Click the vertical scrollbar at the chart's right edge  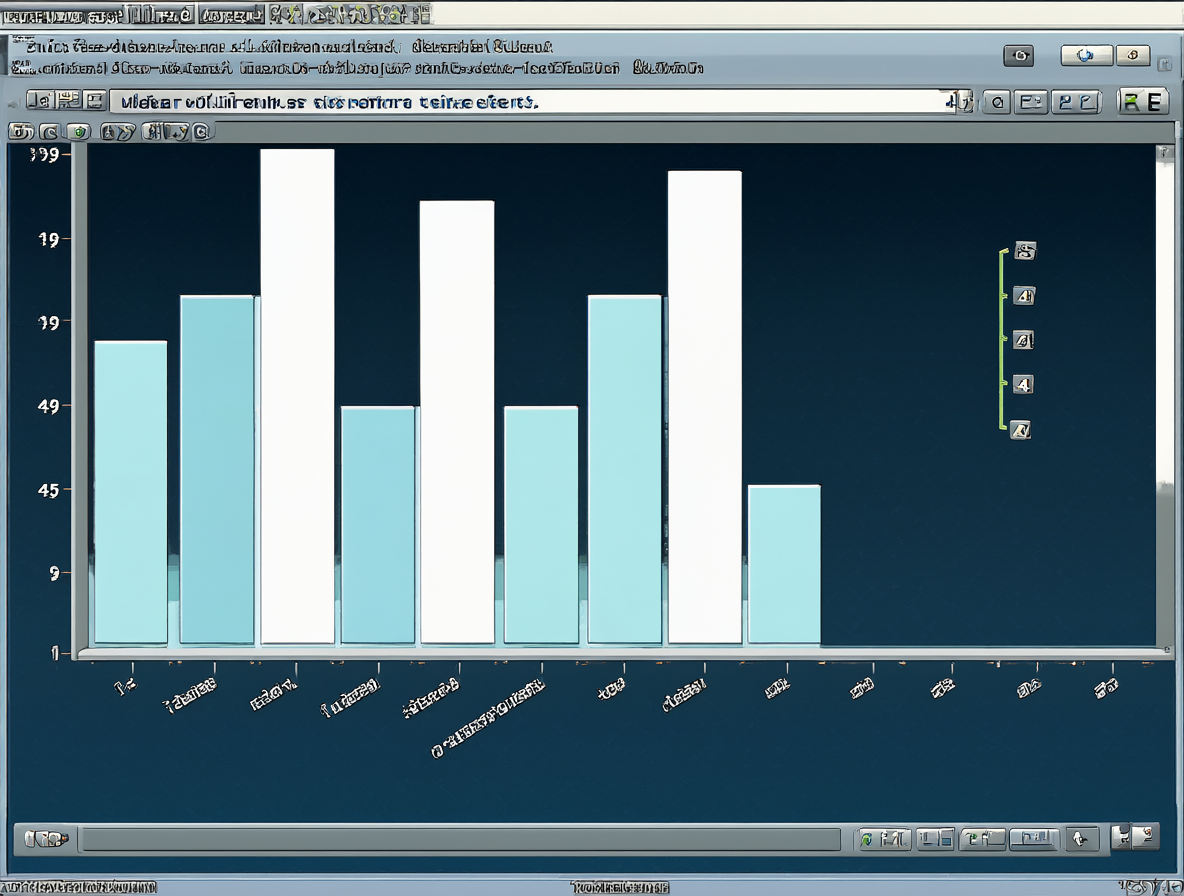1164,395
